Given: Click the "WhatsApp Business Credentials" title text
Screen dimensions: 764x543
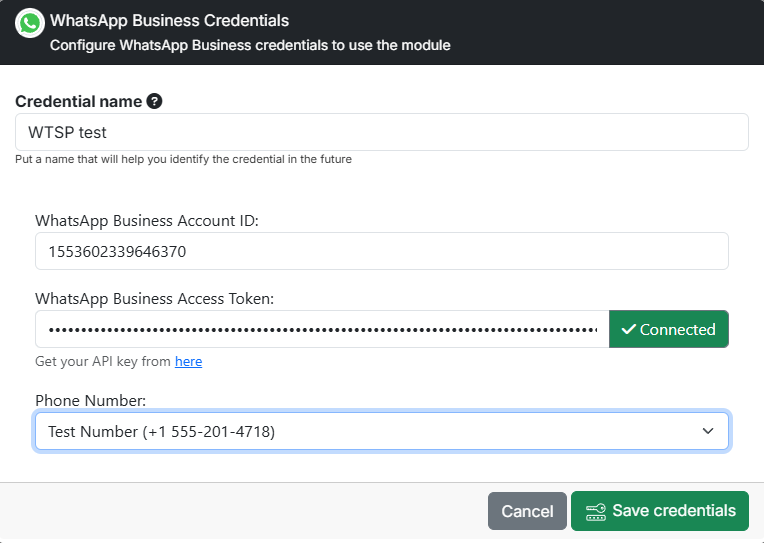Looking at the screenshot, I should click(170, 20).
